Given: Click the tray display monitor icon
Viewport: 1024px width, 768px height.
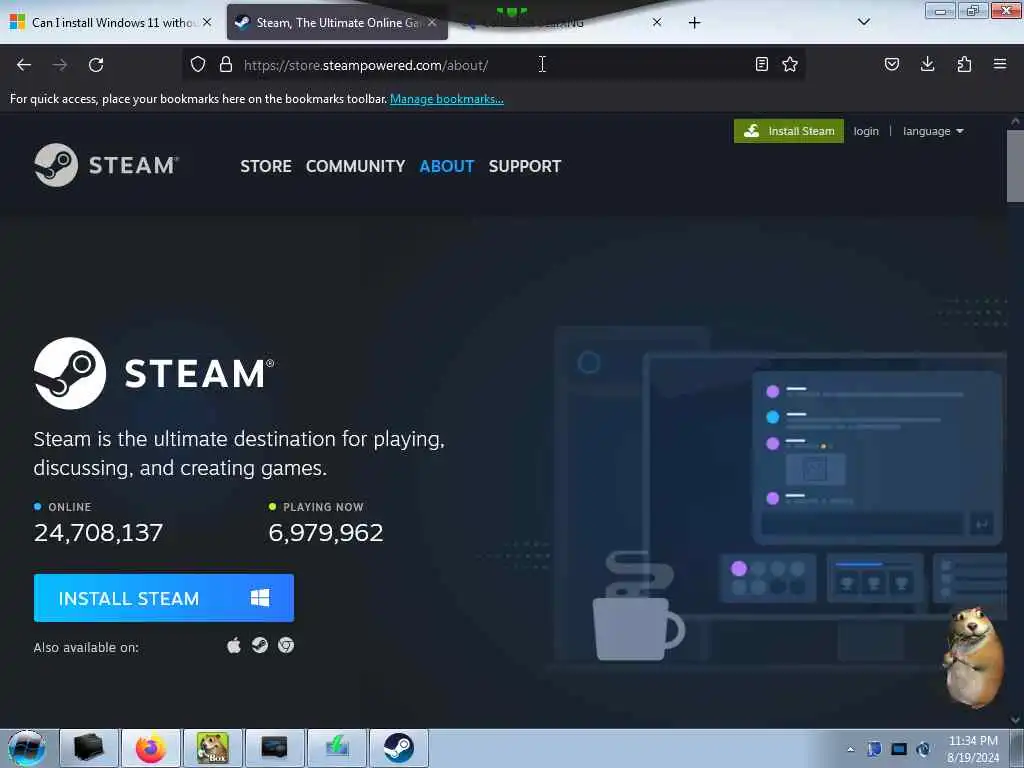Looking at the screenshot, I should [899, 749].
